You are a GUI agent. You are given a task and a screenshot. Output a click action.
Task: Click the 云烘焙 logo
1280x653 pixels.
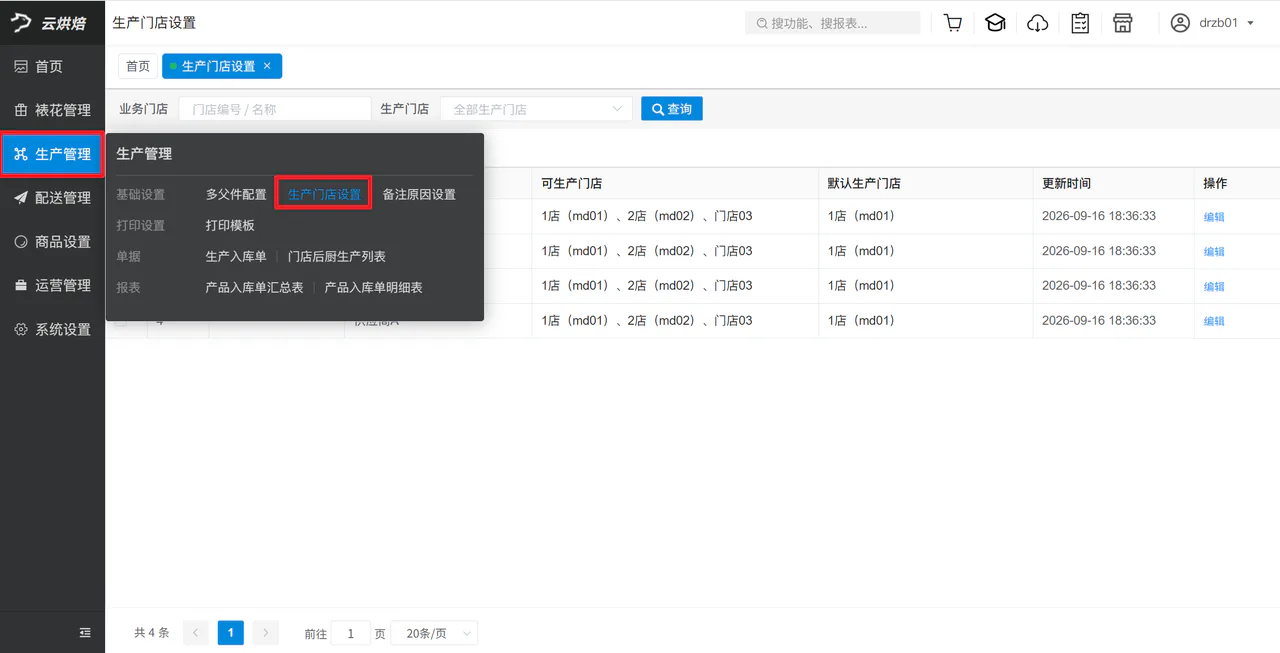tap(50, 23)
